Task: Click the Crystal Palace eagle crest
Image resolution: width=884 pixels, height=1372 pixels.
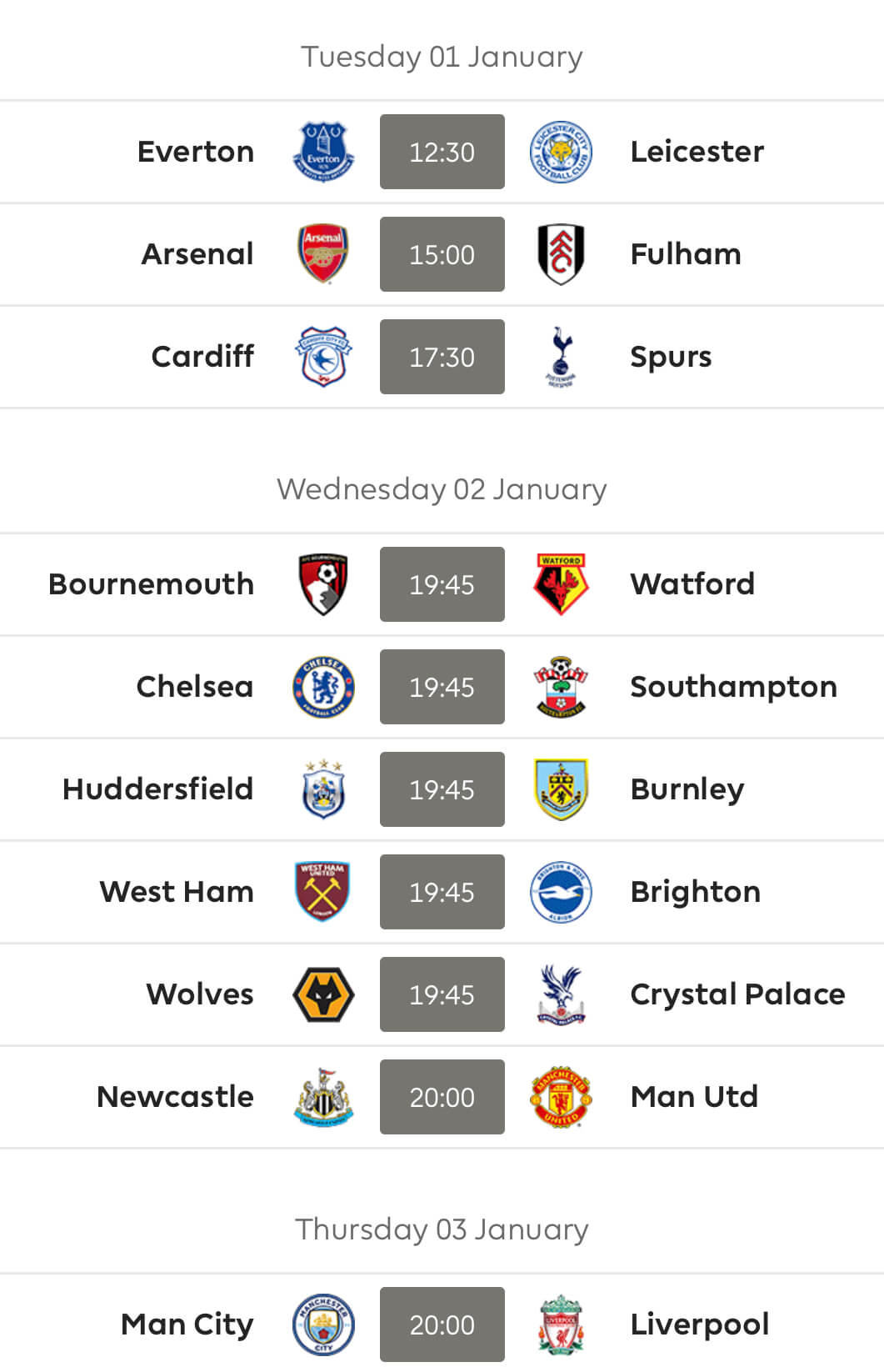Action: 561,994
